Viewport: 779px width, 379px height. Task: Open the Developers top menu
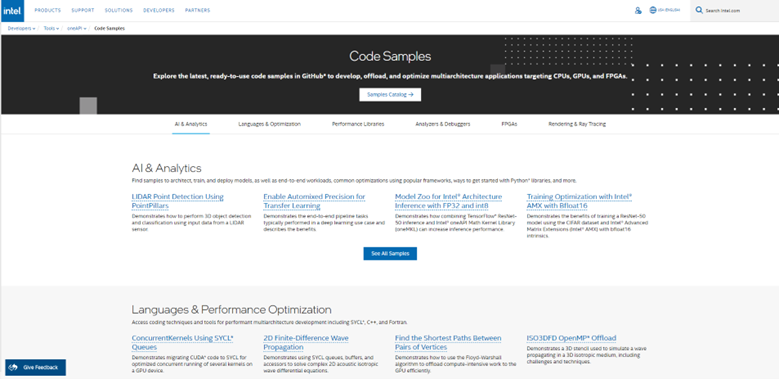tap(158, 10)
